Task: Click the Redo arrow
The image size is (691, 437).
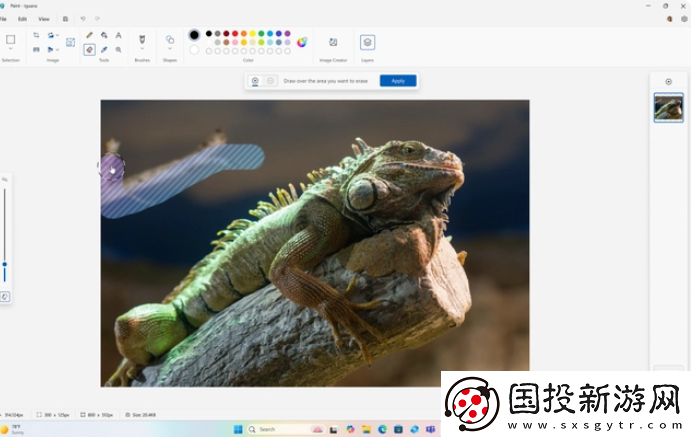Action: pos(97,19)
